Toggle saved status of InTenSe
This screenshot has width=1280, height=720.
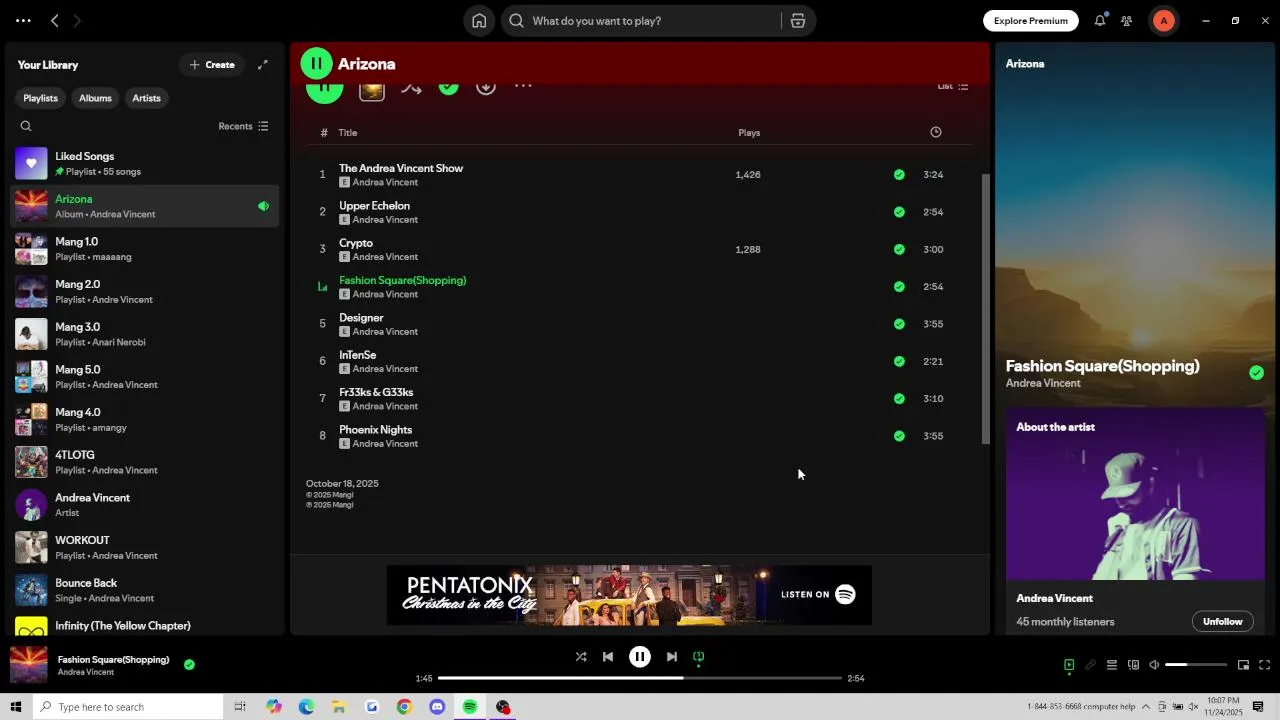click(x=899, y=362)
